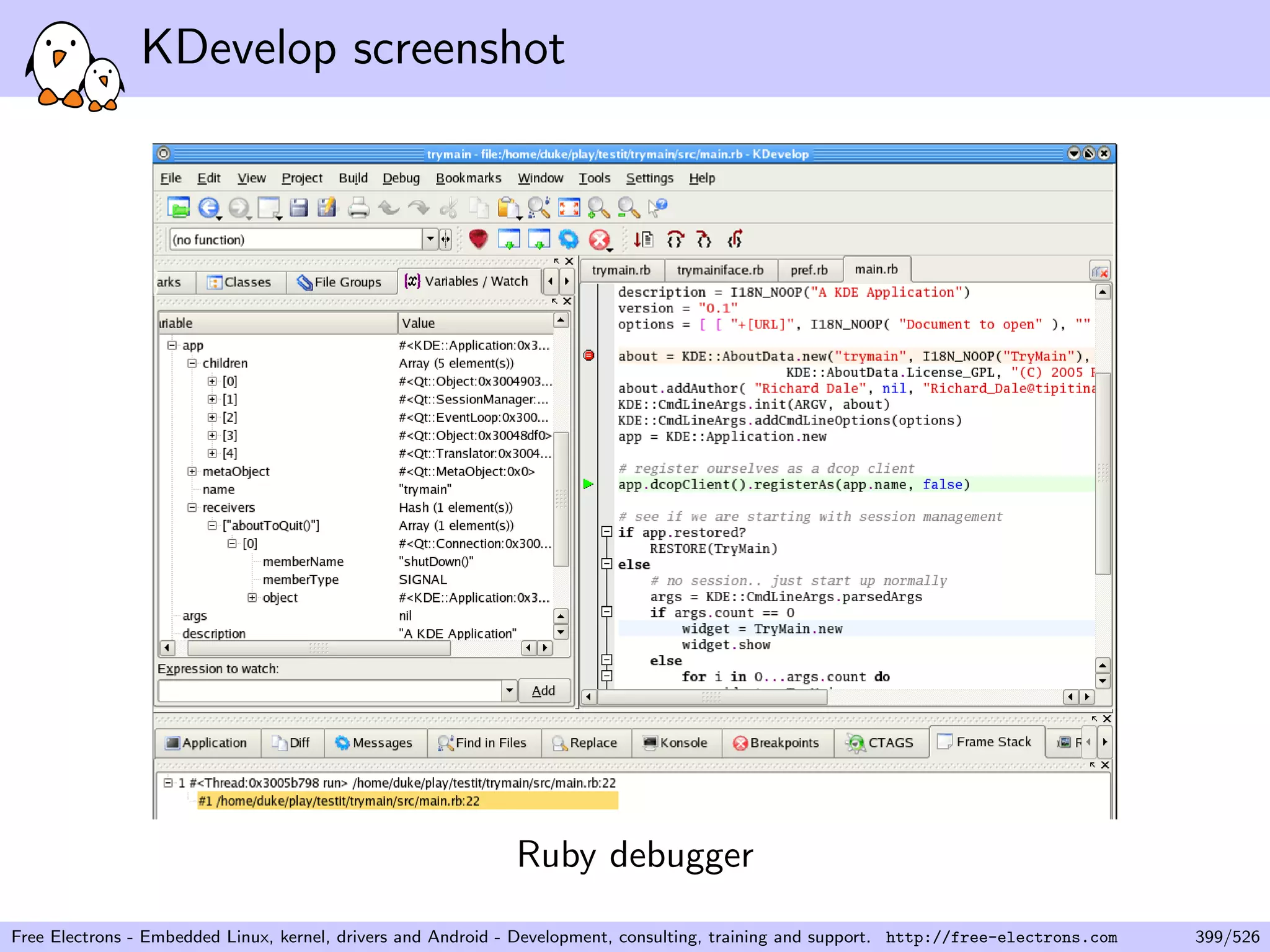The height and width of the screenshot is (952, 1270).
Task: Click the red Ruby gem icon
Action: 478,239
